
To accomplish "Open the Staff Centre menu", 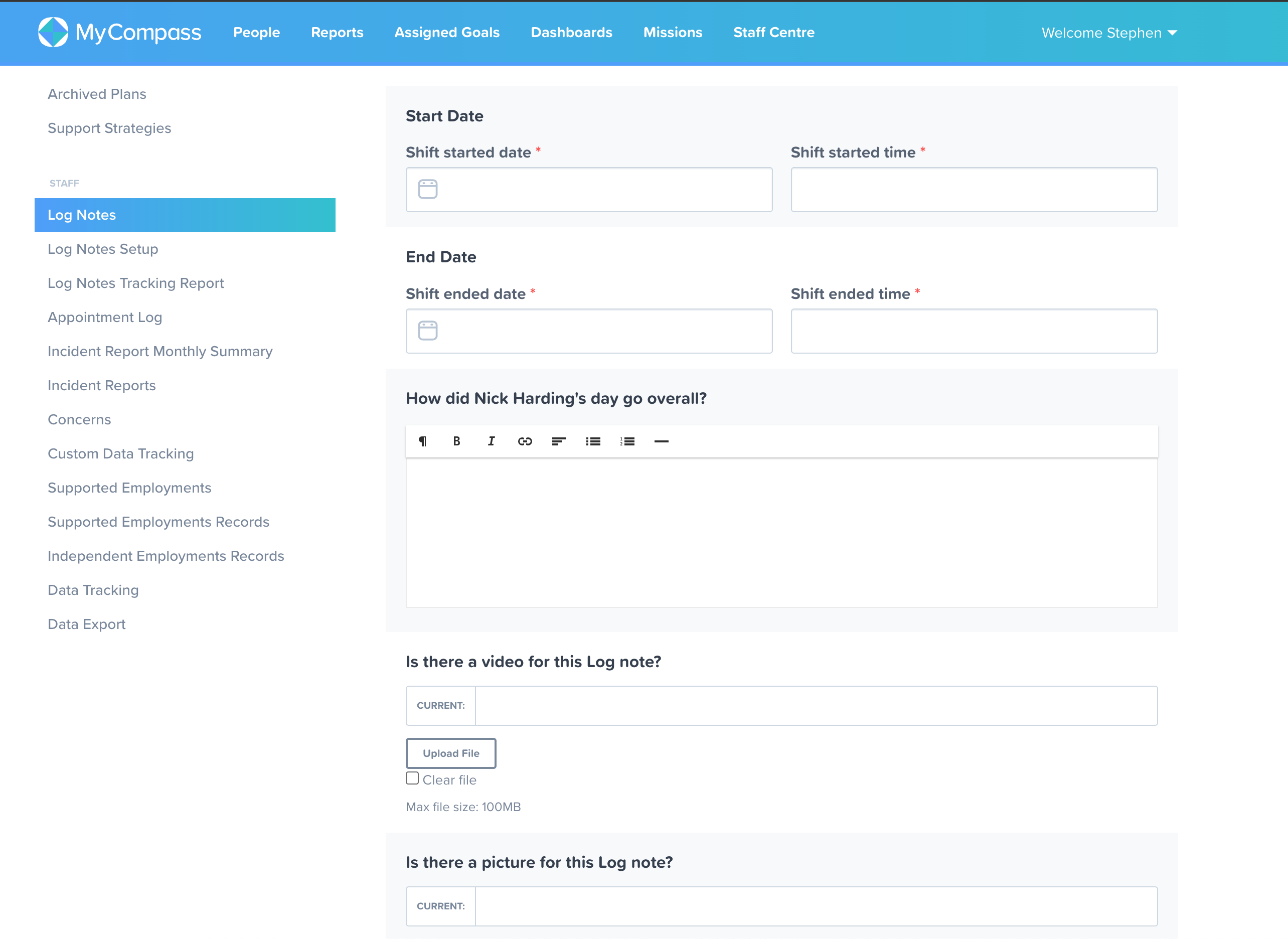I will click(x=773, y=33).
